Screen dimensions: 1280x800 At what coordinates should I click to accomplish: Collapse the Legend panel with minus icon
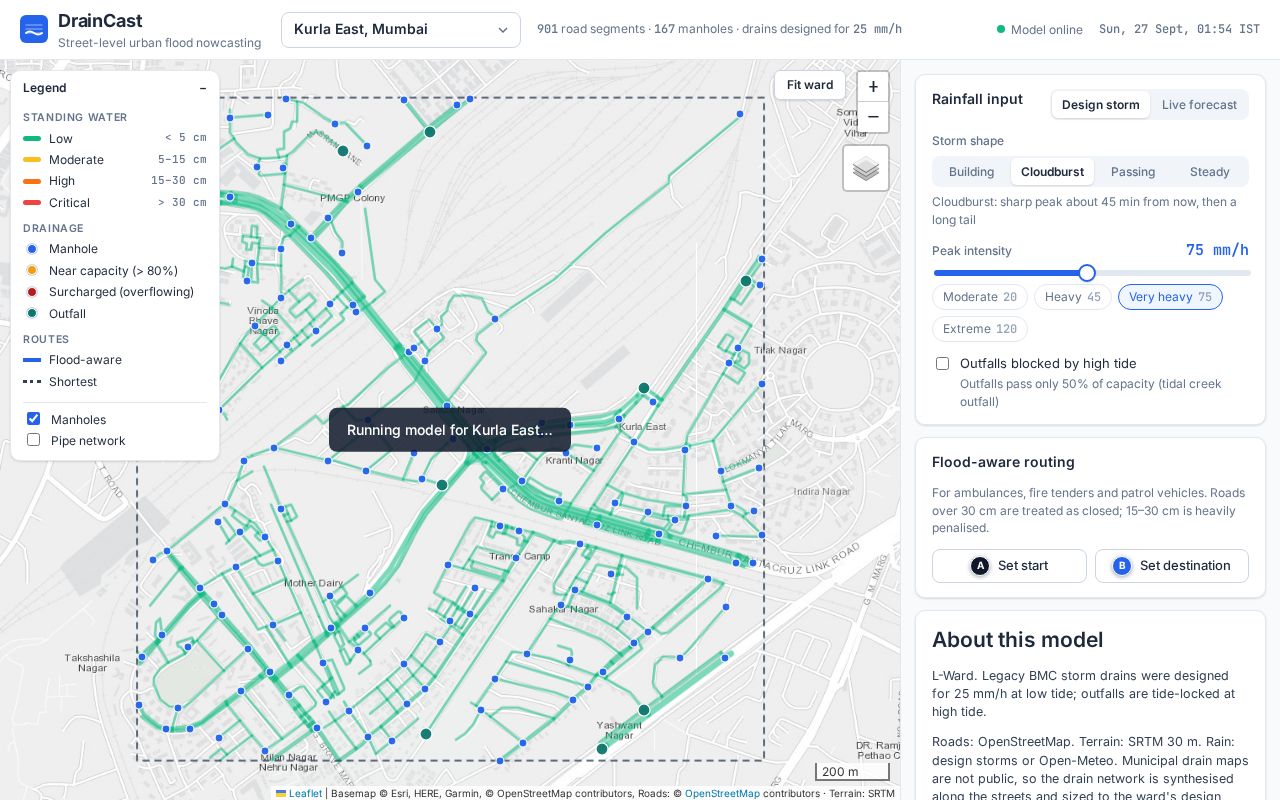[x=203, y=88]
